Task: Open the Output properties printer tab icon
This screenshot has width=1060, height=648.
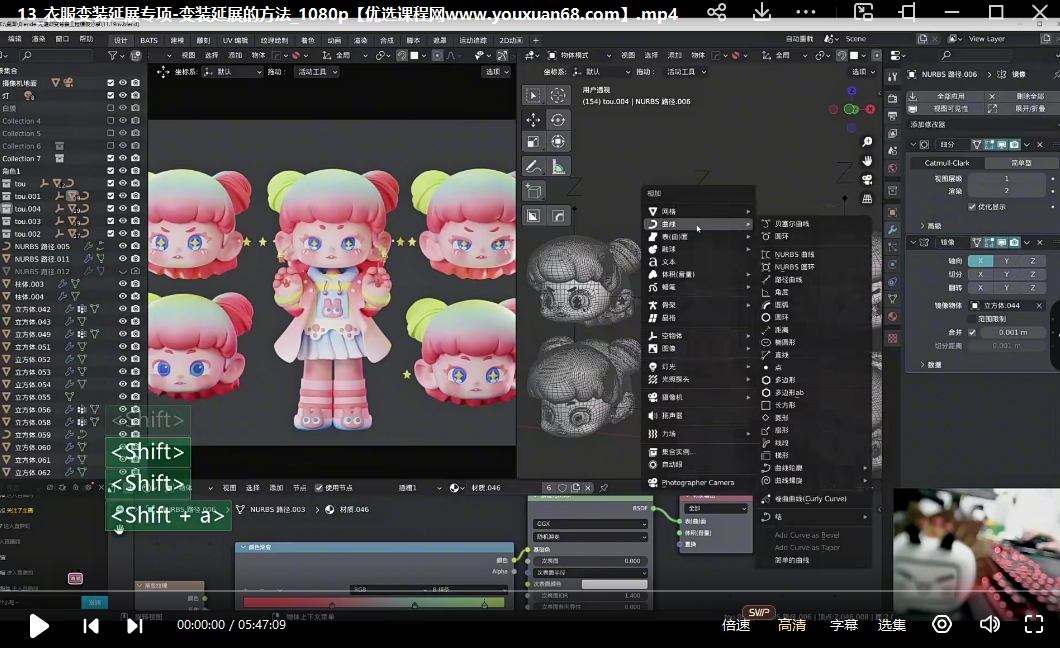Action: click(x=892, y=116)
